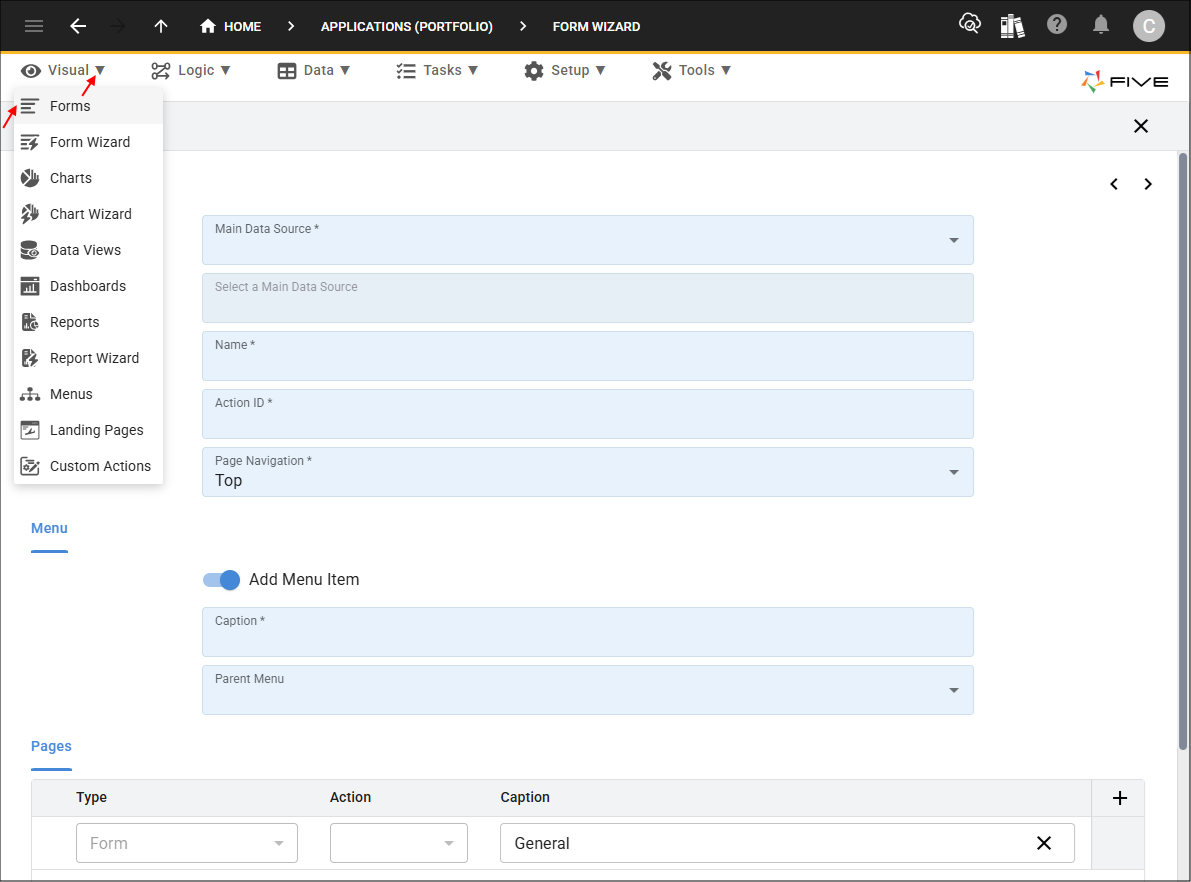Click the vertical scrollbar
This screenshot has height=882, width=1191.
1183,451
